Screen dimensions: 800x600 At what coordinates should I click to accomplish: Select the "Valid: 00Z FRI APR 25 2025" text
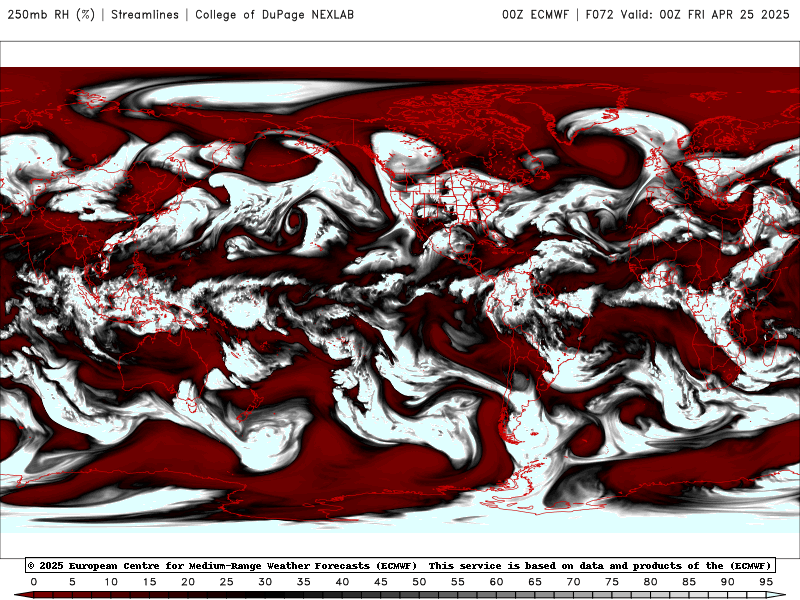[705, 14]
